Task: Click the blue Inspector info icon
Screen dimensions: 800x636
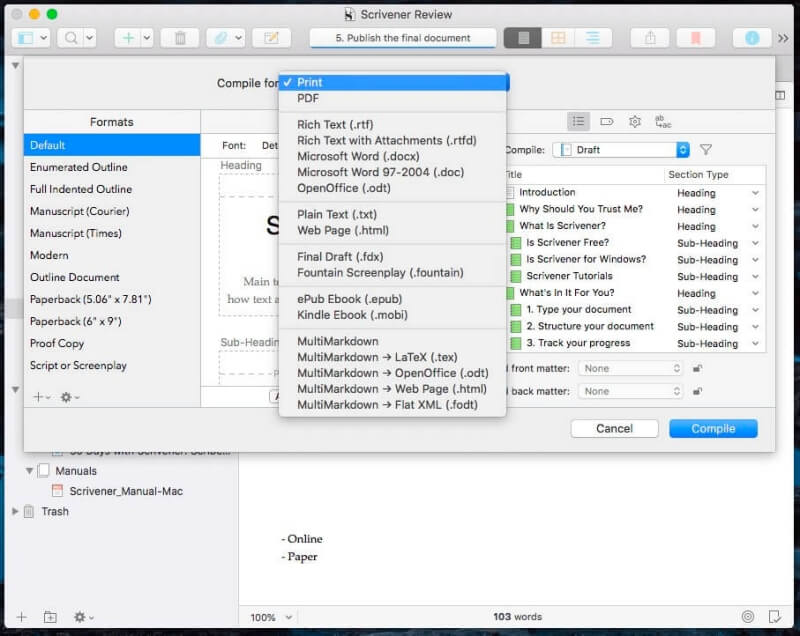Action: click(751, 38)
